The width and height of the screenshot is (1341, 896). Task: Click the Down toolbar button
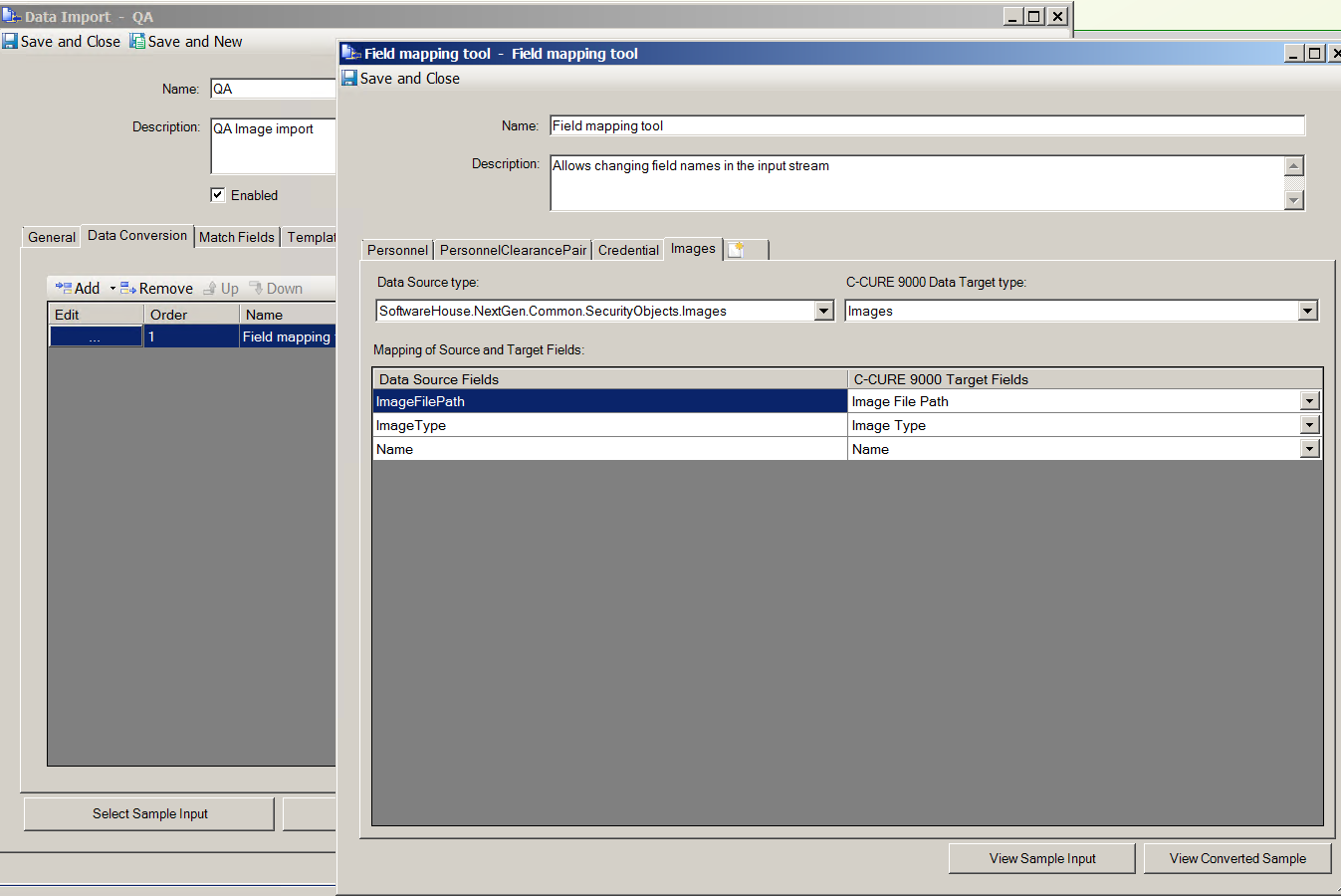click(276, 289)
